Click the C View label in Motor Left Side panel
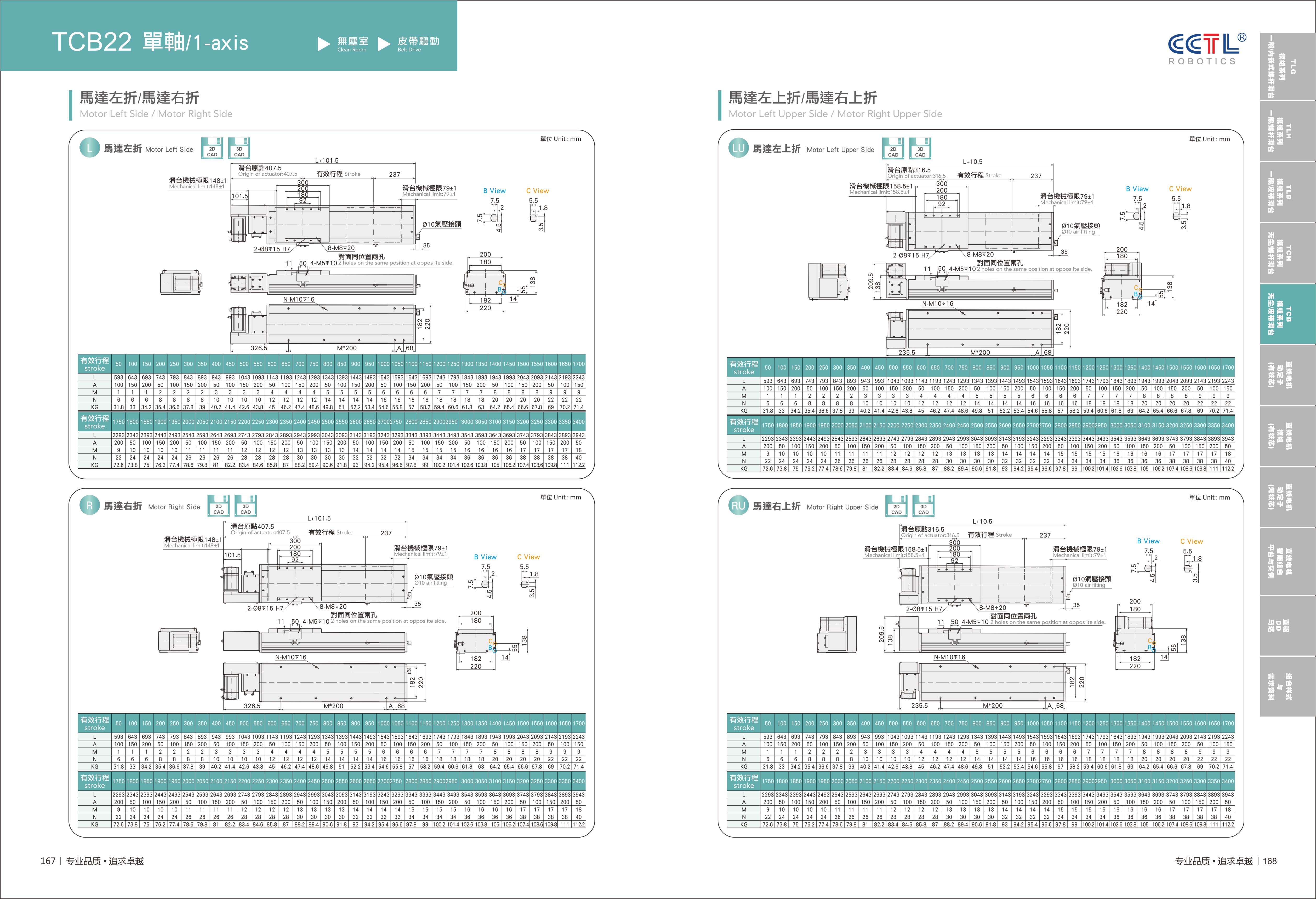 tap(537, 191)
